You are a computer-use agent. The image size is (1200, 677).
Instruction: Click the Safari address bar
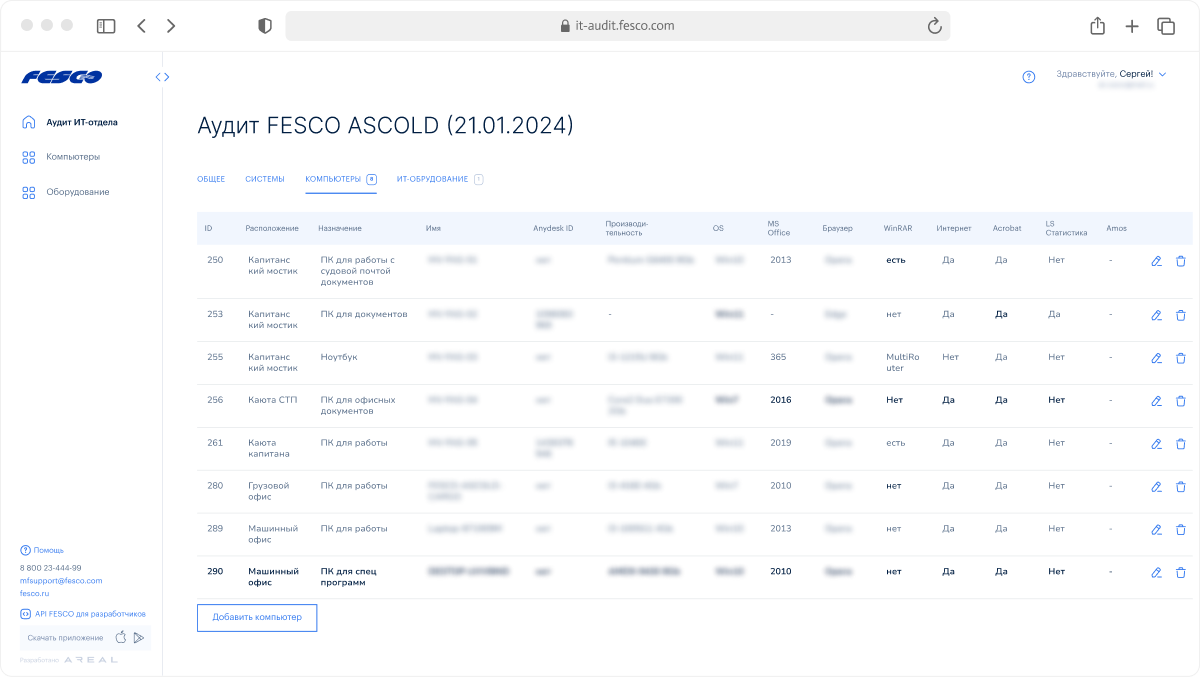click(617, 26)
